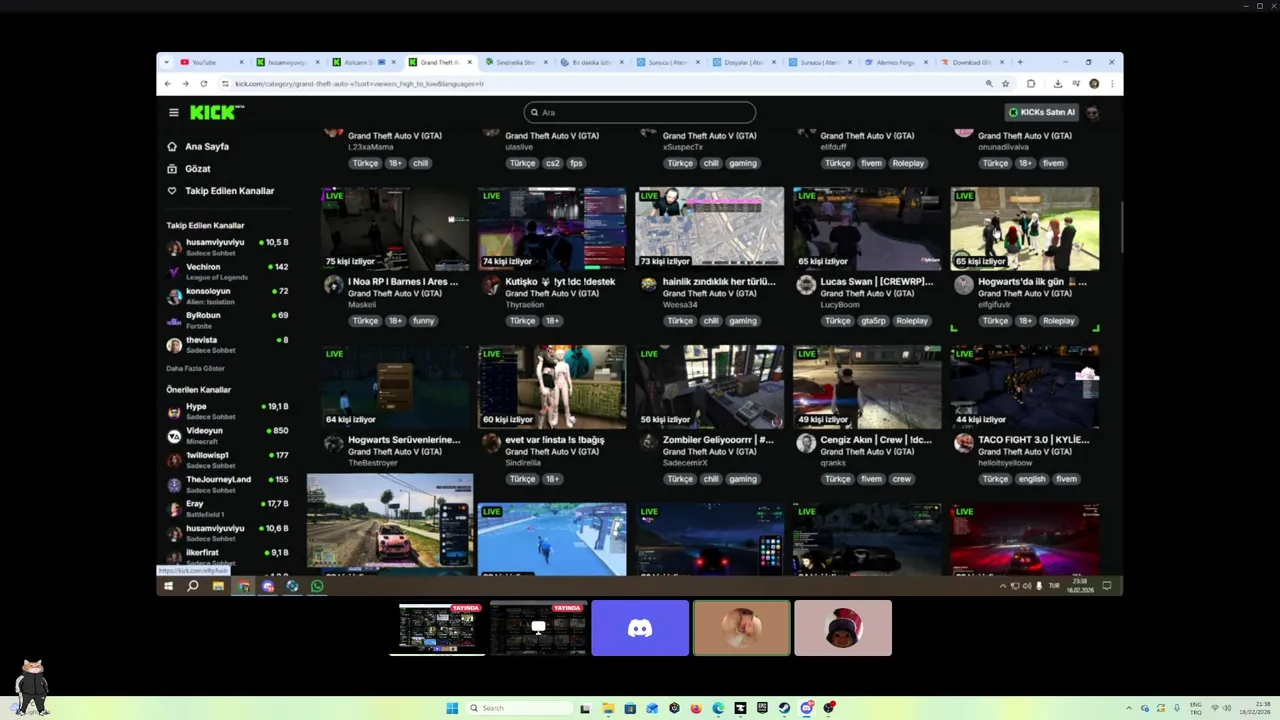Open the Ana Sayfa home icon
Viewport: 1280px width, 720px height.
(x=172, y=146)
